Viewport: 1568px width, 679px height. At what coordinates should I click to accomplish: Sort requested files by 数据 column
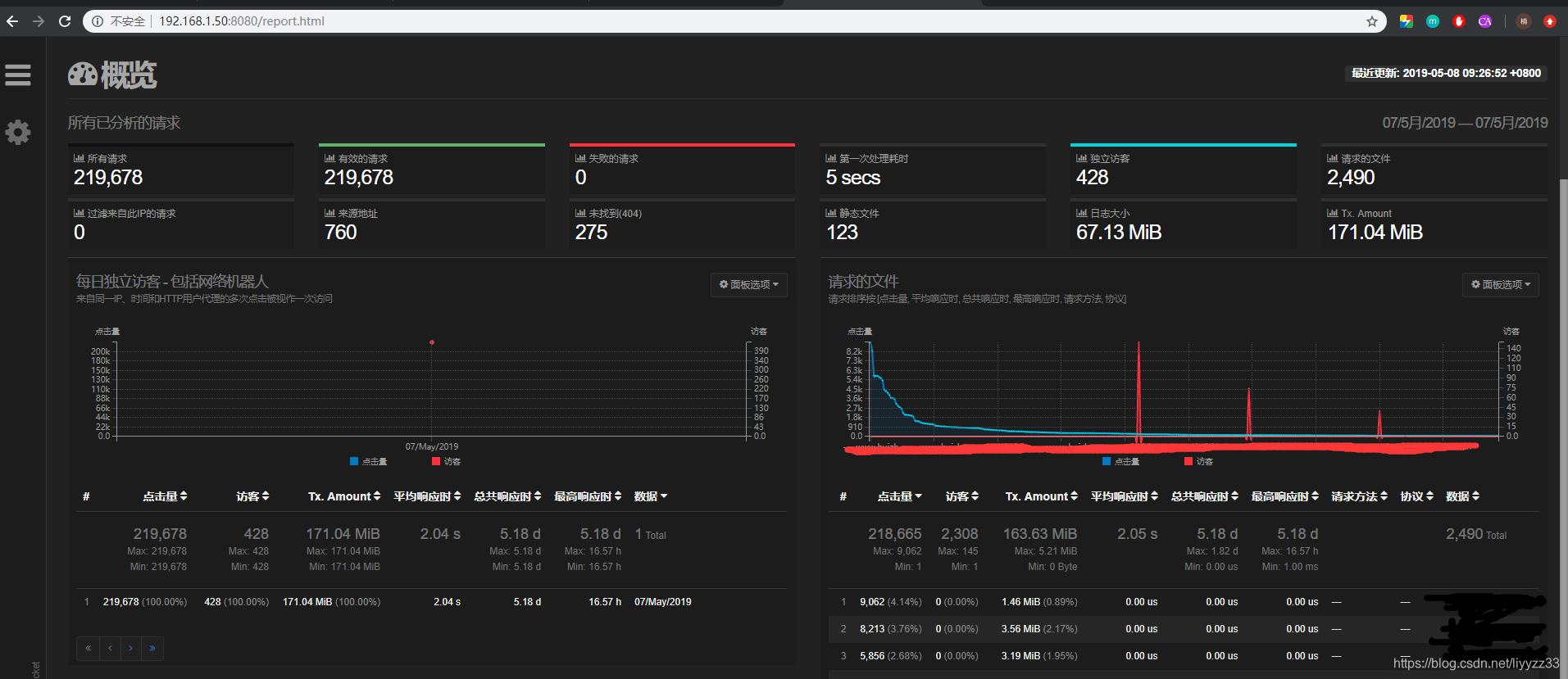[1462, 496]
